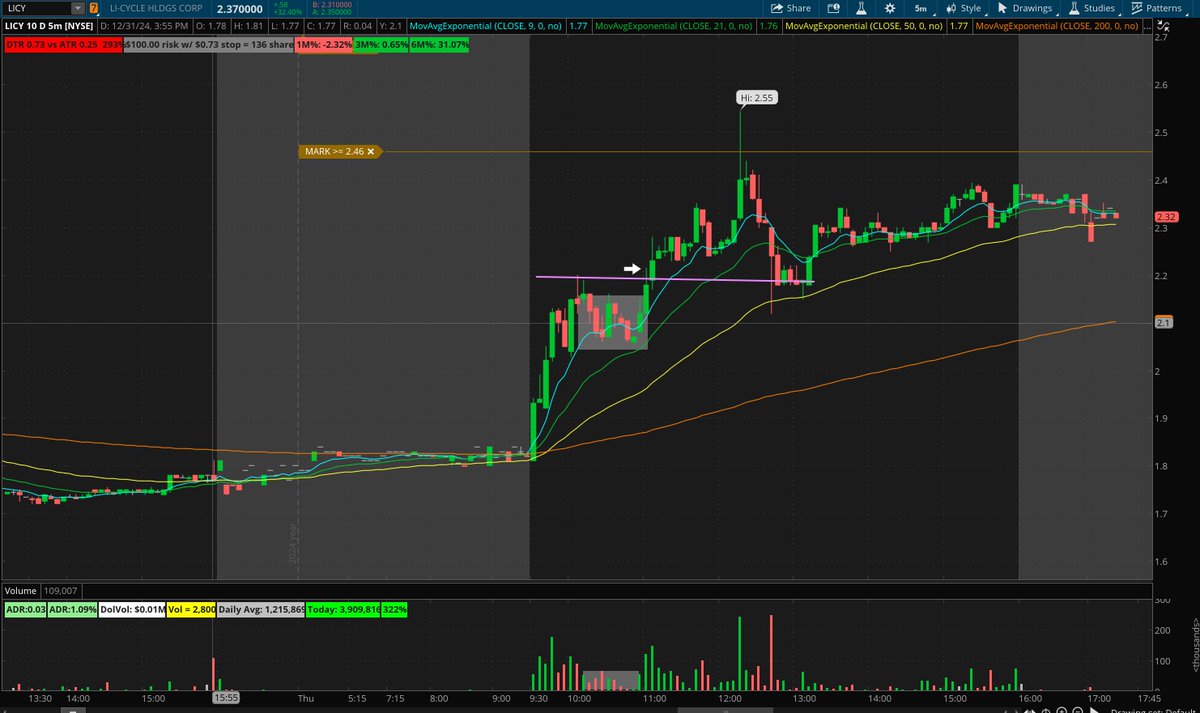Viewport: 1200px width, 713px height.
Task: Click the flask icon next to settings gear
Action: click(862, 7)
